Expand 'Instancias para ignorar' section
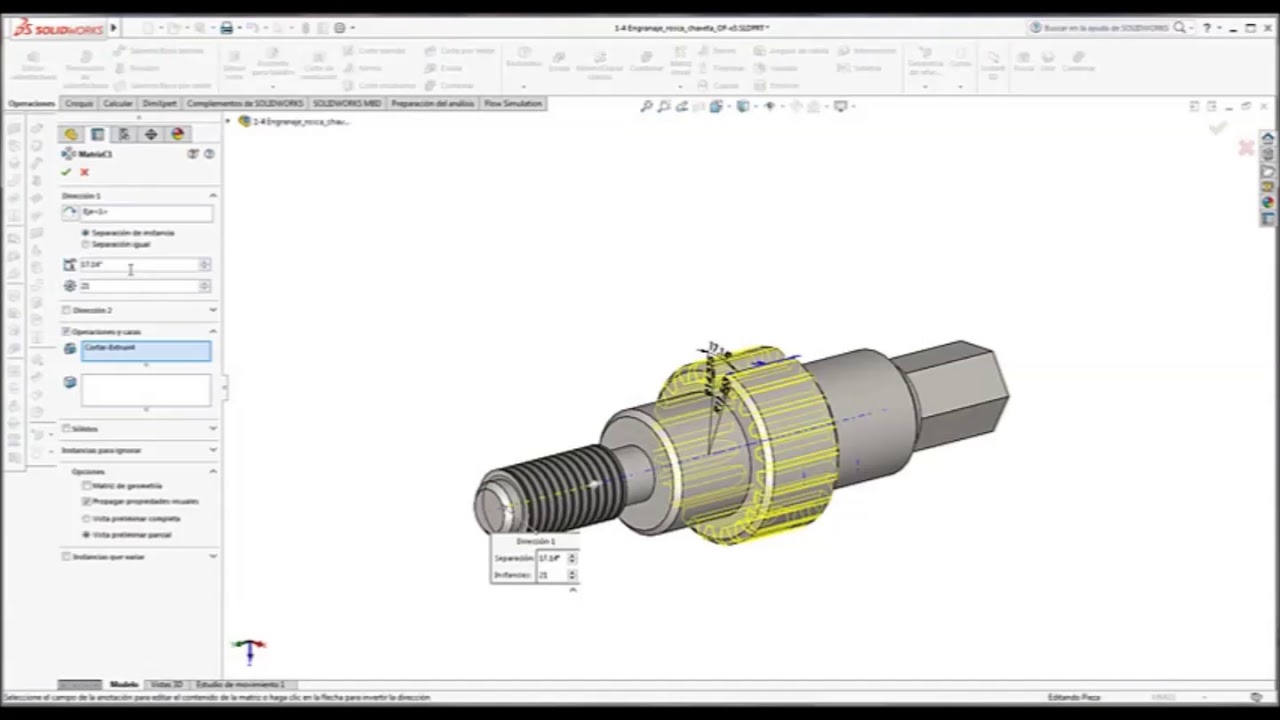 coord(213,450)
